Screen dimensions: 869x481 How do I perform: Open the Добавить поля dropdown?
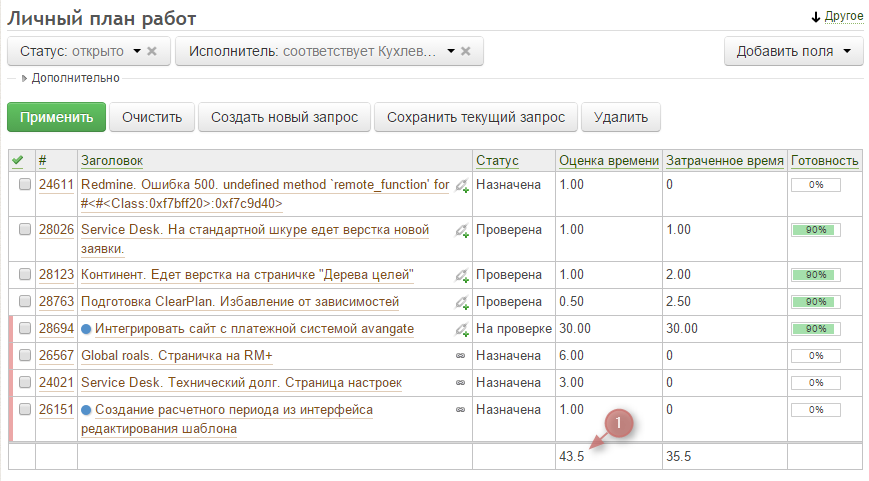(794, 51)
